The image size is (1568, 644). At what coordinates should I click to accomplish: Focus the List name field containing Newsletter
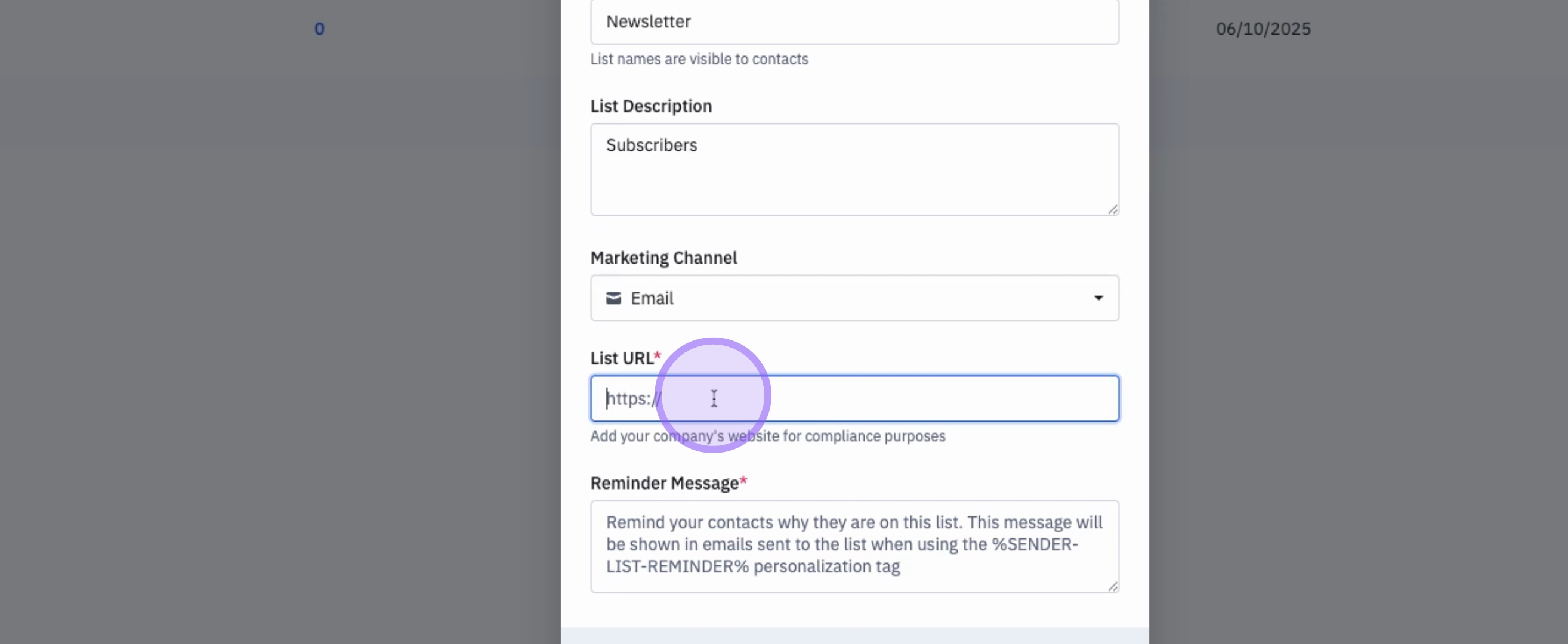(854, 22)
